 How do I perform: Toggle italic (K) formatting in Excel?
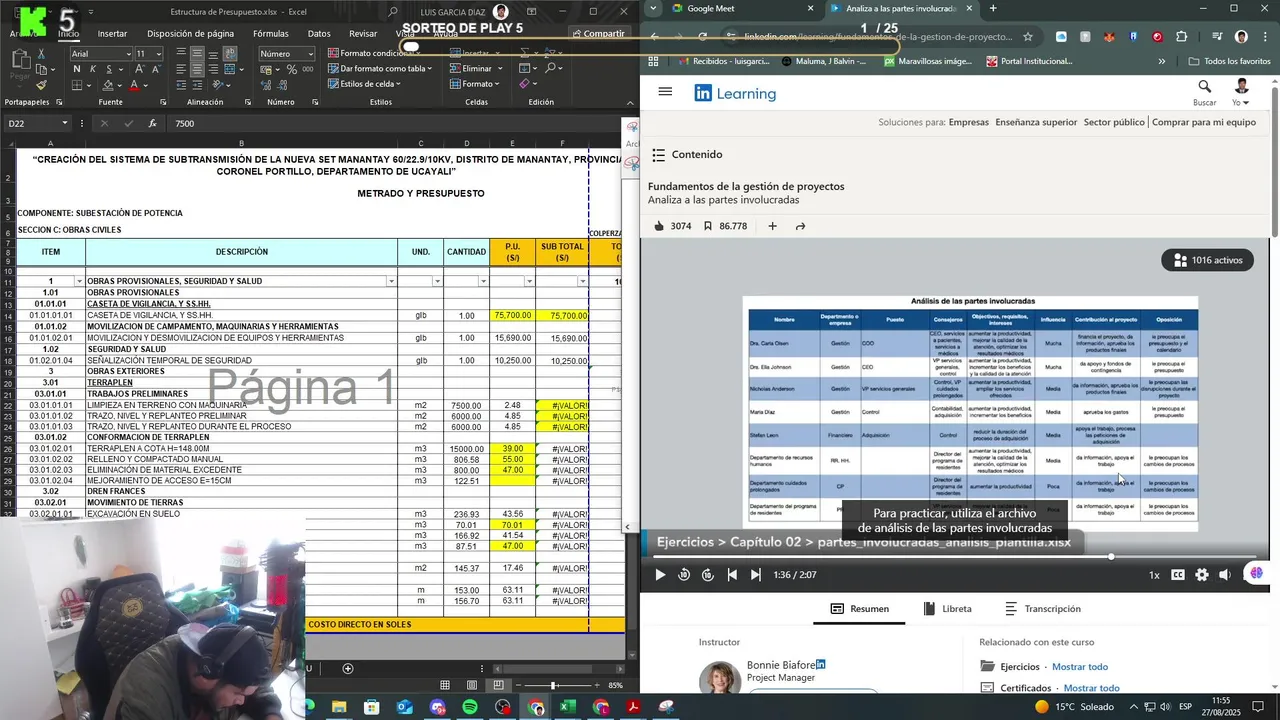(x=92, y=69)
